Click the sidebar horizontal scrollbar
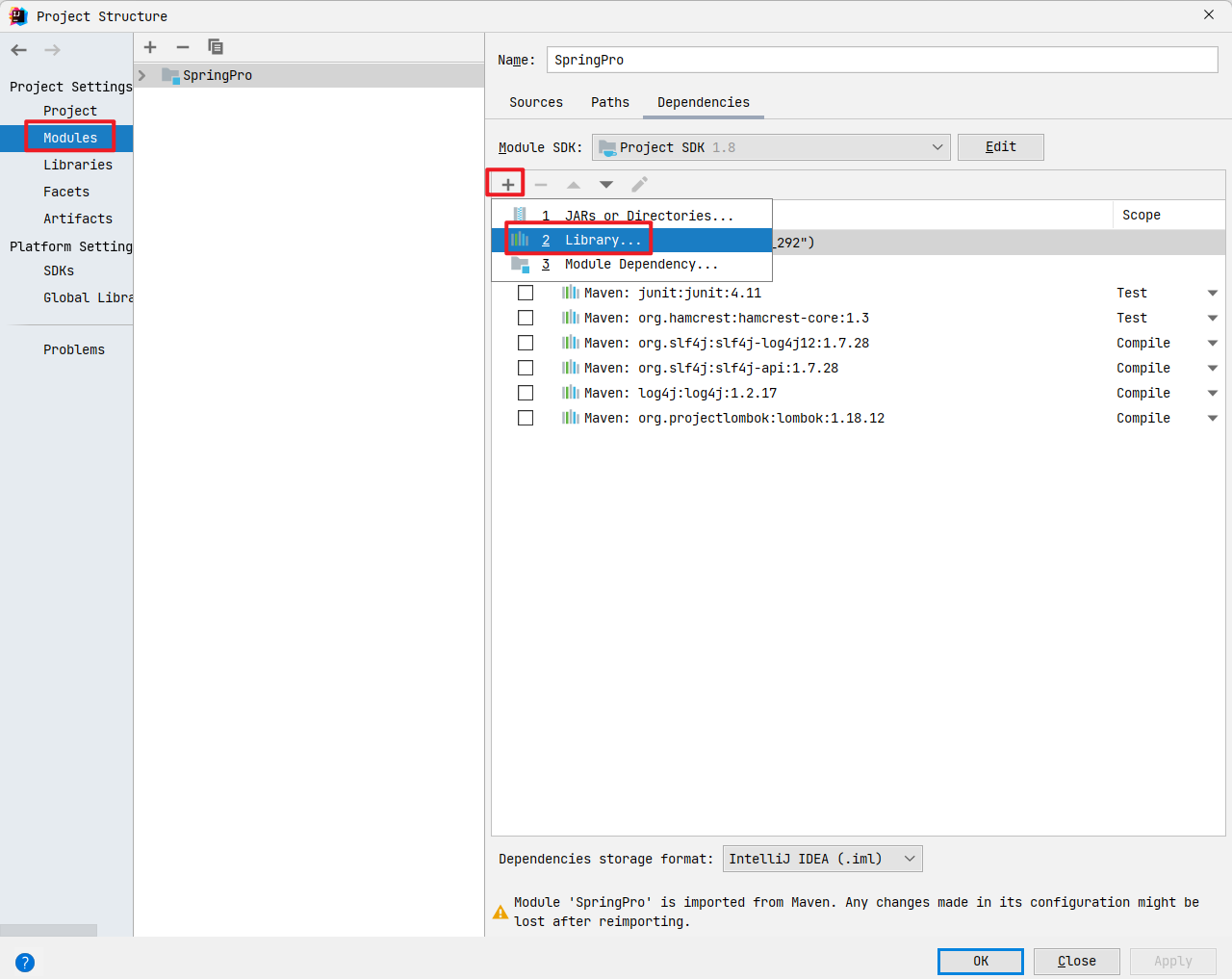The width and height of the screenshot is (1232, 979). click(x=48, y=930)
